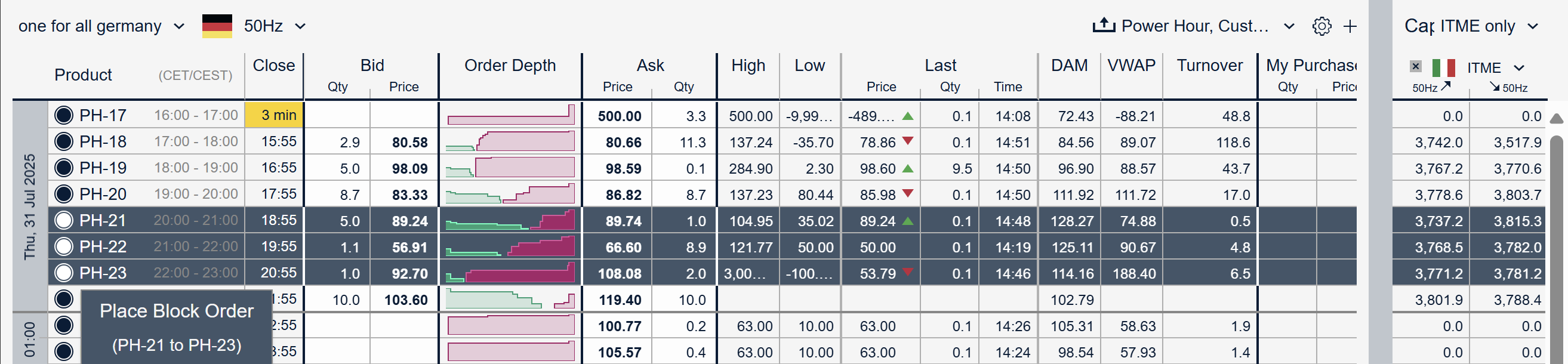Click the High column header
The height and width of the screenshot is (364, 1568).
pos(748,65)
